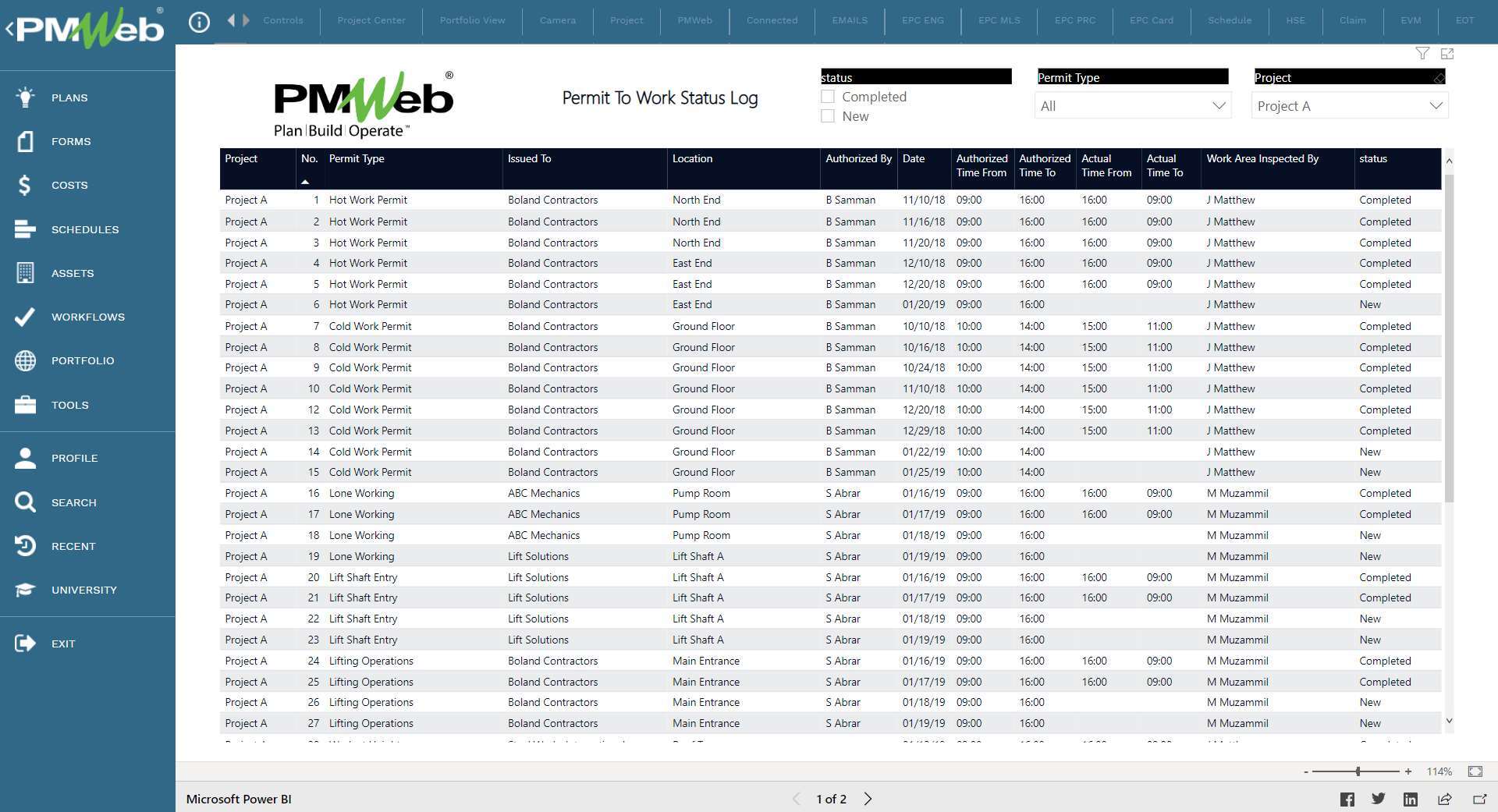Image resolution: width=1498 pixels, height=812 pixels.
Task: Click the info icon in the top bar
Action: (x=199, y=22)
